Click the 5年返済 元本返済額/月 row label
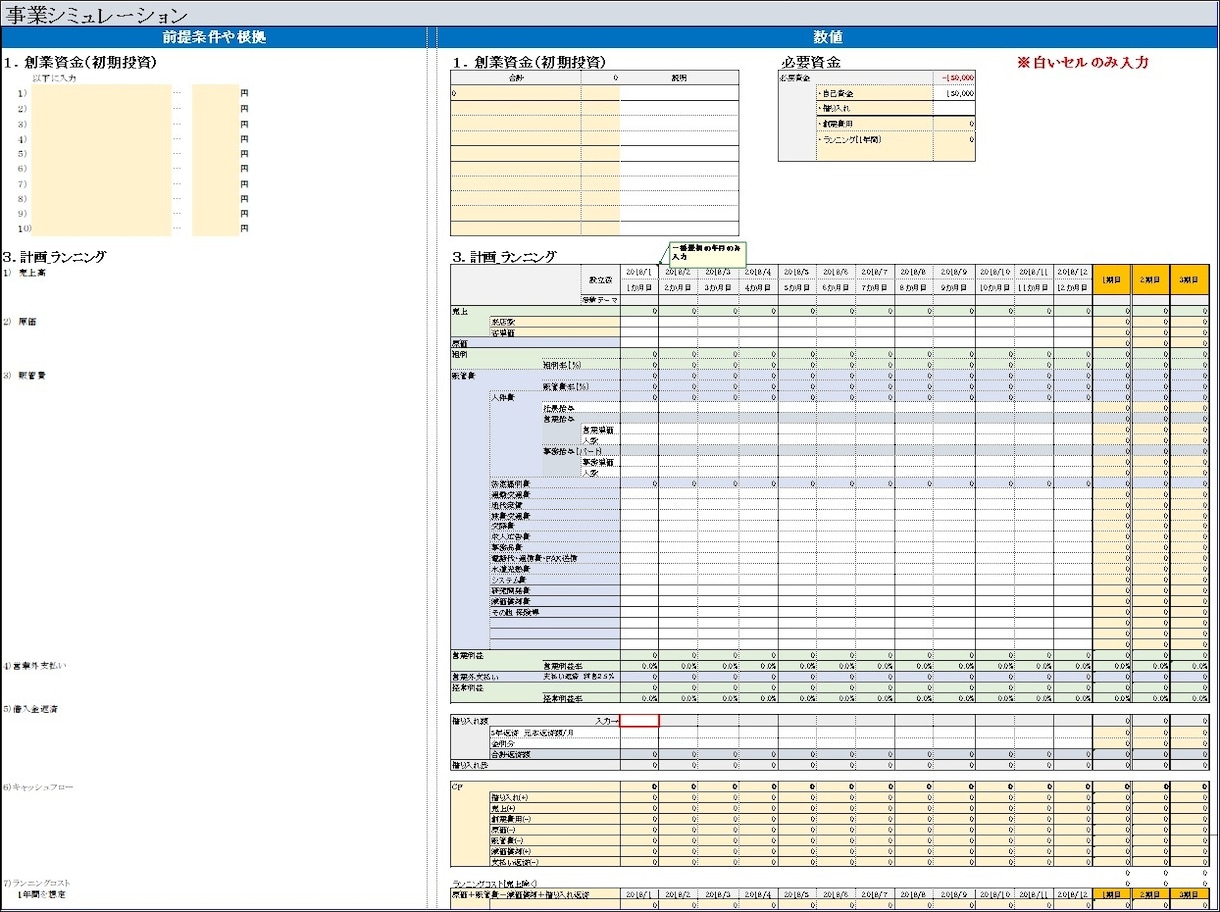The image size is (1220, 912). (555, 732)
